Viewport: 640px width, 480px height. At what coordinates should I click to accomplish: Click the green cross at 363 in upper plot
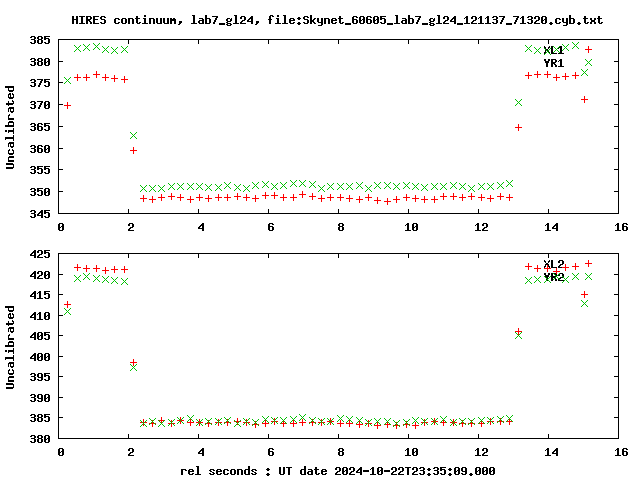click(x=133, y=136)
